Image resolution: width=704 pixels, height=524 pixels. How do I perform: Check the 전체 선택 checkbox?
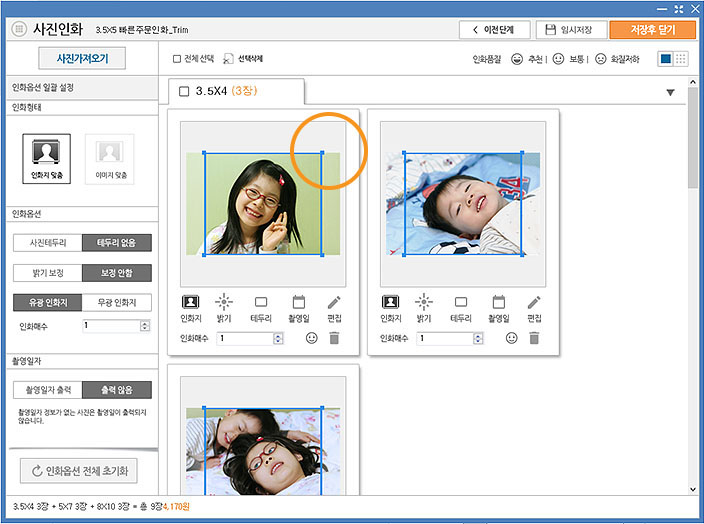click(x=177, y=59)
